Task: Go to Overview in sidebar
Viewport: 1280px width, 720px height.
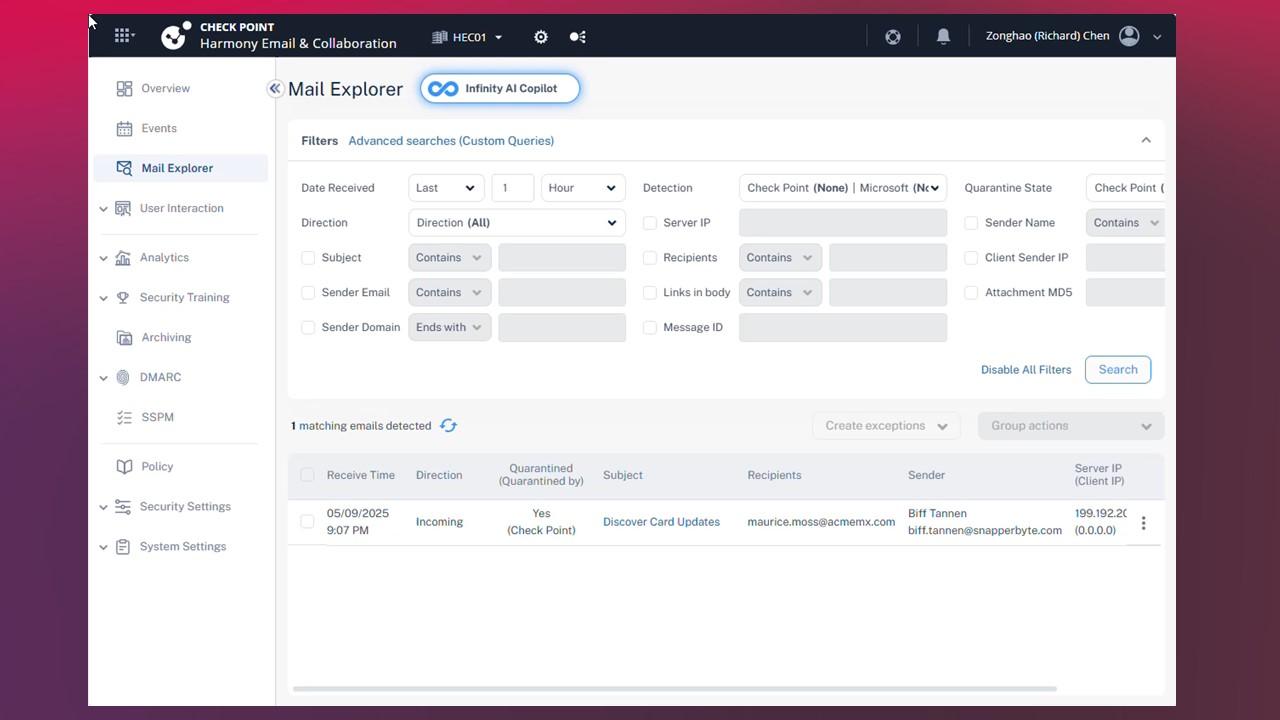Action: tap(165, 88)
